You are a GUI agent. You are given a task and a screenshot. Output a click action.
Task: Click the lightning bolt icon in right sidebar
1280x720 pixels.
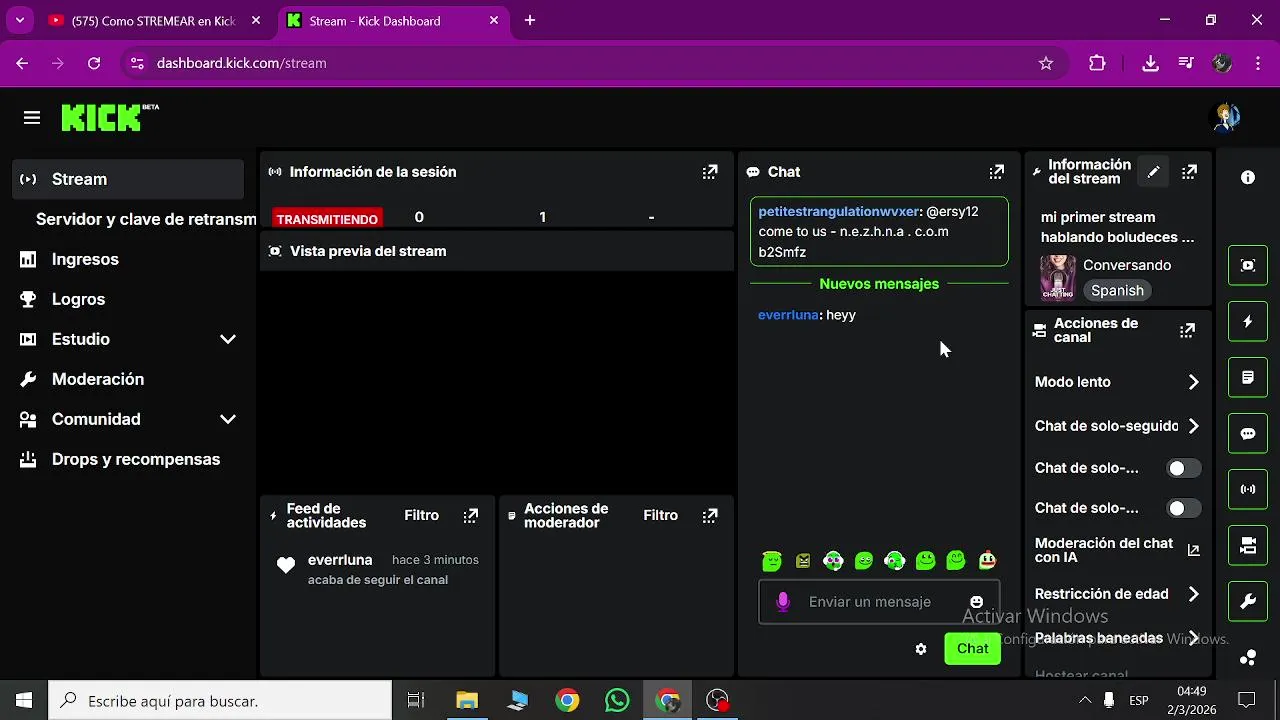(x=1248, y=321)
